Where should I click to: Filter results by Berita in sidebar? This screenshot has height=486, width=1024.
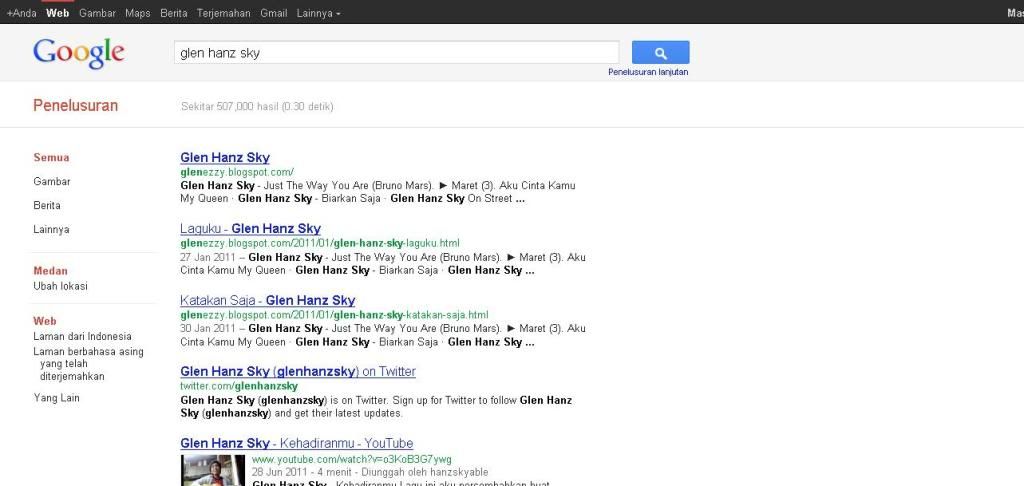pos(47,205)
